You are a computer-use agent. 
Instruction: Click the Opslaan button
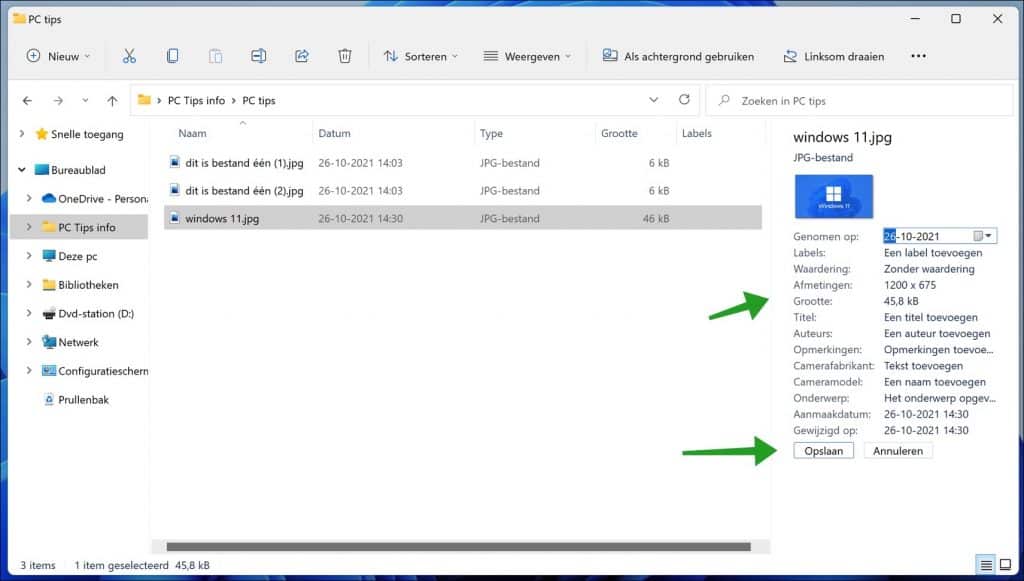tap(823, 450)
